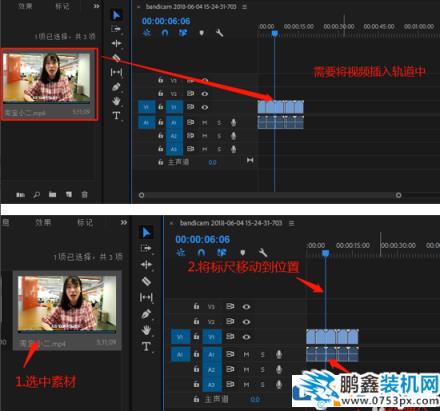This screenshot has width=440, height=411.
Task: Open sequence panel menu in bottom screenshot
Action: pos(292,223)
